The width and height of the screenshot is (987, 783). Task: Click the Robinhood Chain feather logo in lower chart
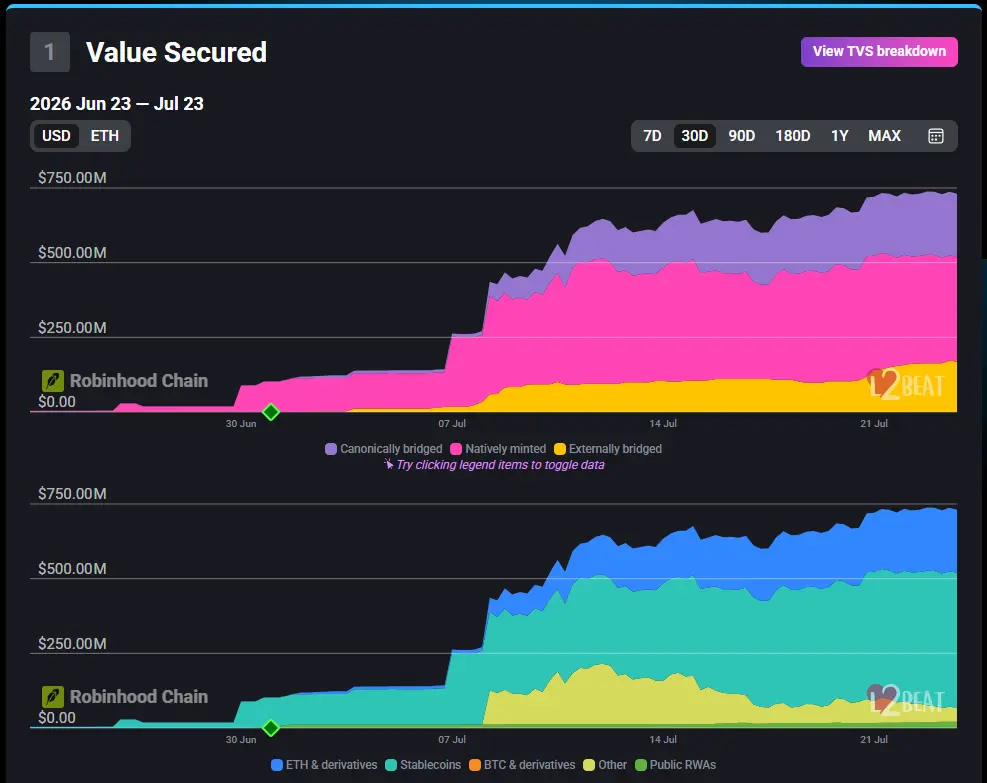pyautogui.click(x=53, y=697)
